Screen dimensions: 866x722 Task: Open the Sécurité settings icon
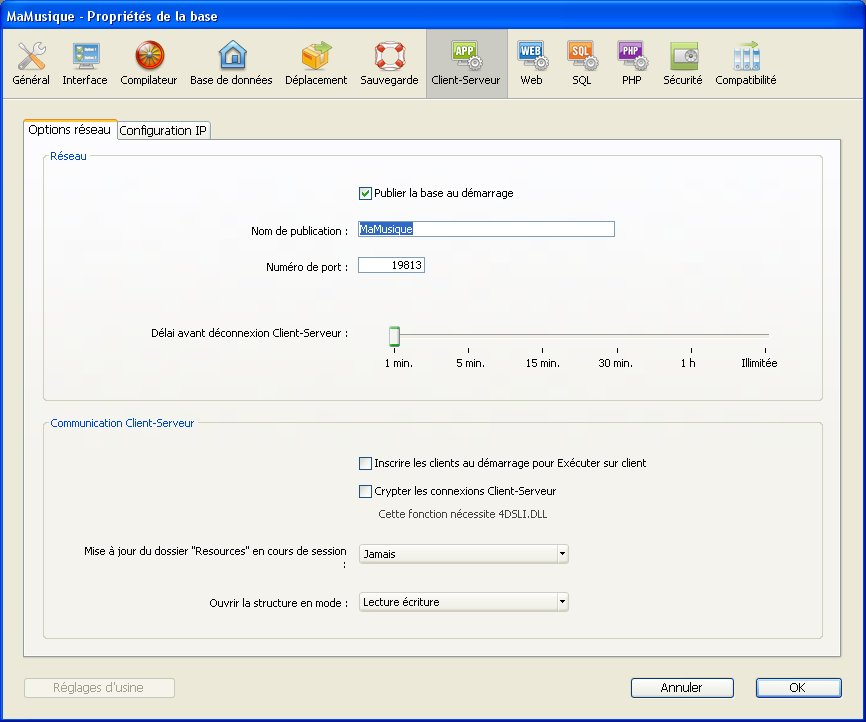(683, 63)
